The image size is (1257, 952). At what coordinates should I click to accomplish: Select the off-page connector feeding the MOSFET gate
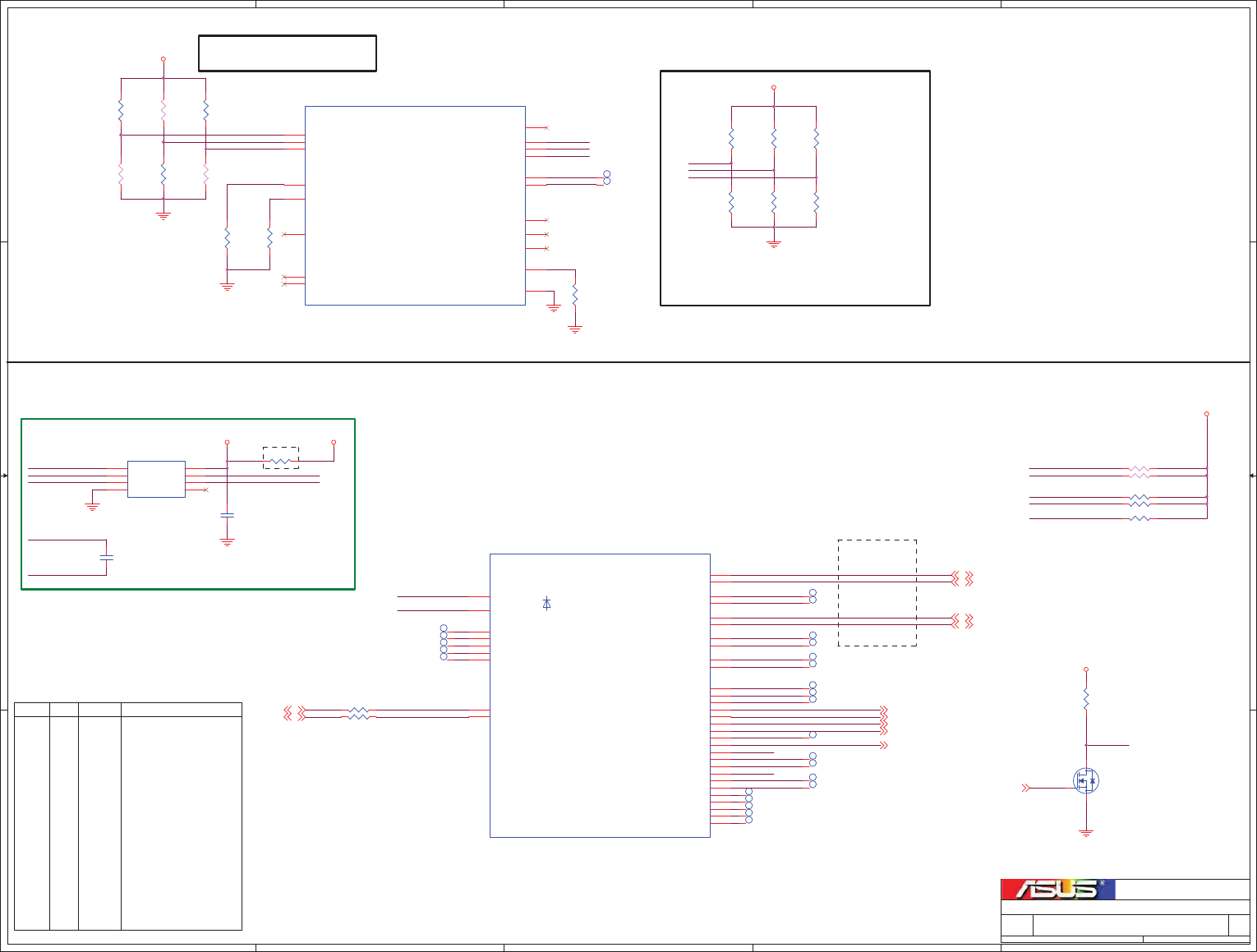click(1025, 788)
